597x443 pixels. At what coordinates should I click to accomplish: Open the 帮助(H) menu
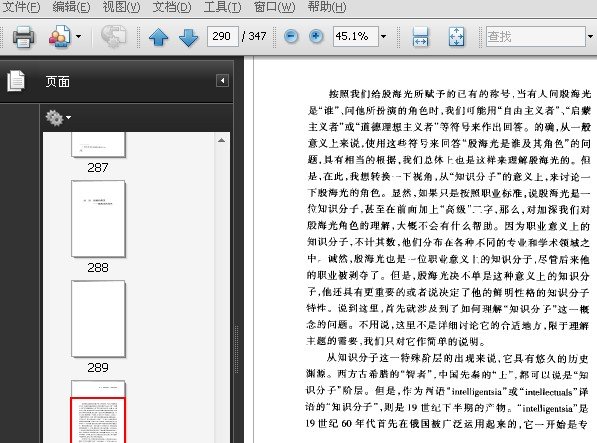coord(327,7)
